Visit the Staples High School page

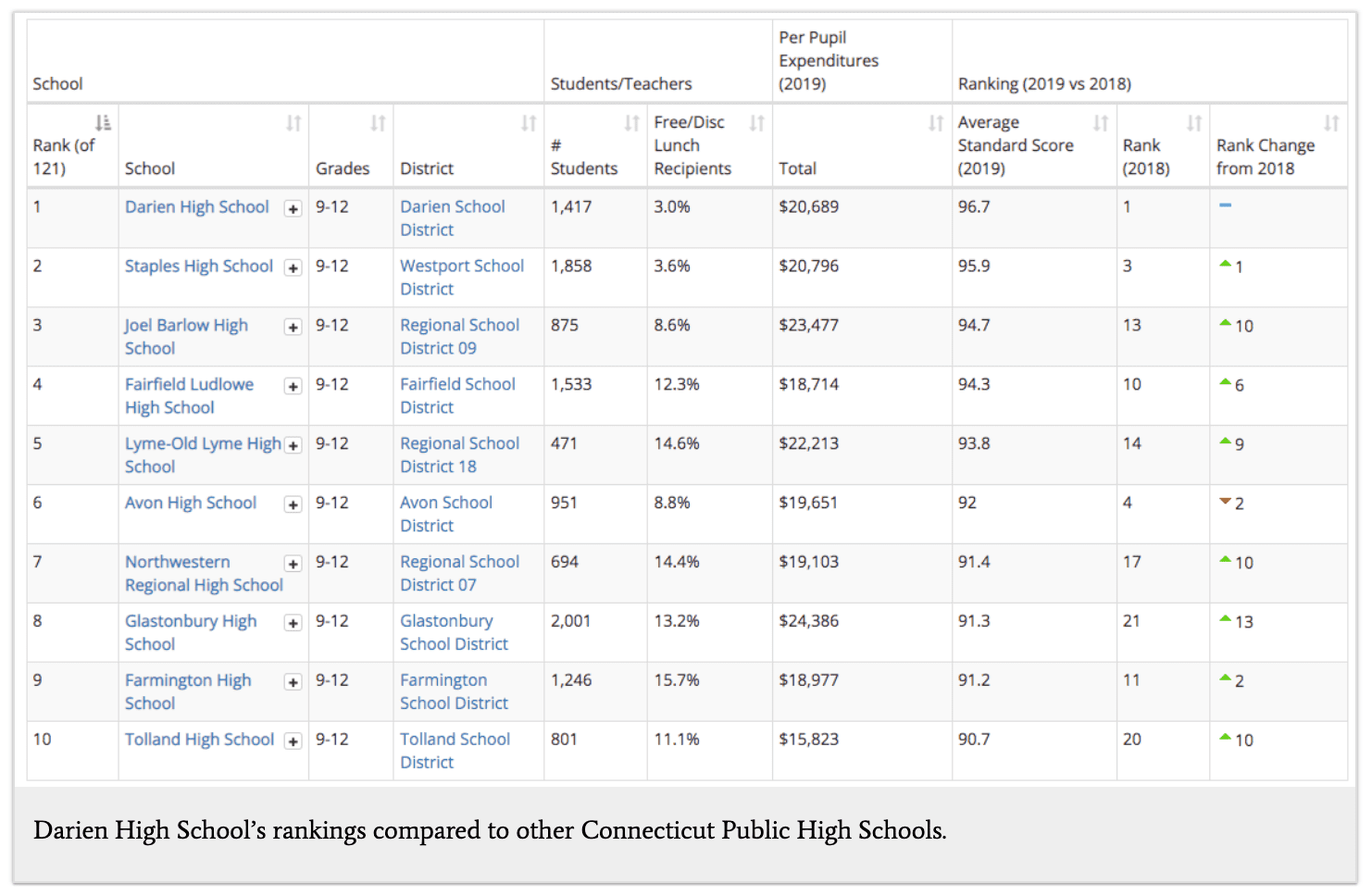tap(198, 266)
